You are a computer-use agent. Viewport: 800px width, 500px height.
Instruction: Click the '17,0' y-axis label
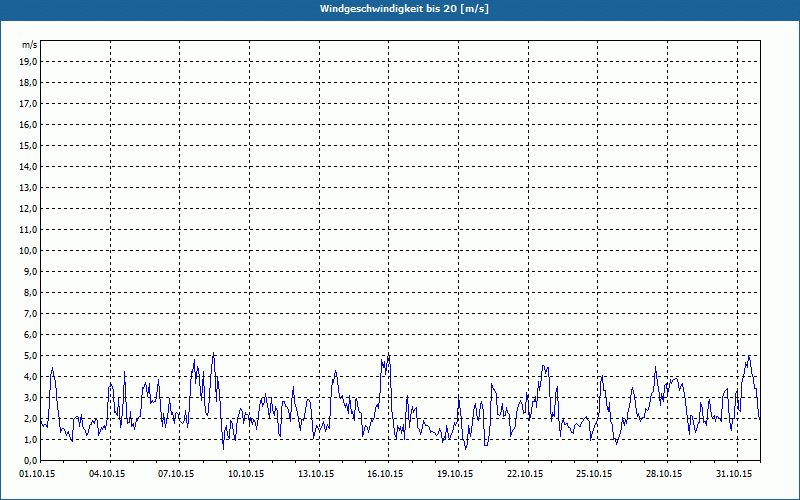coord(28,104)
